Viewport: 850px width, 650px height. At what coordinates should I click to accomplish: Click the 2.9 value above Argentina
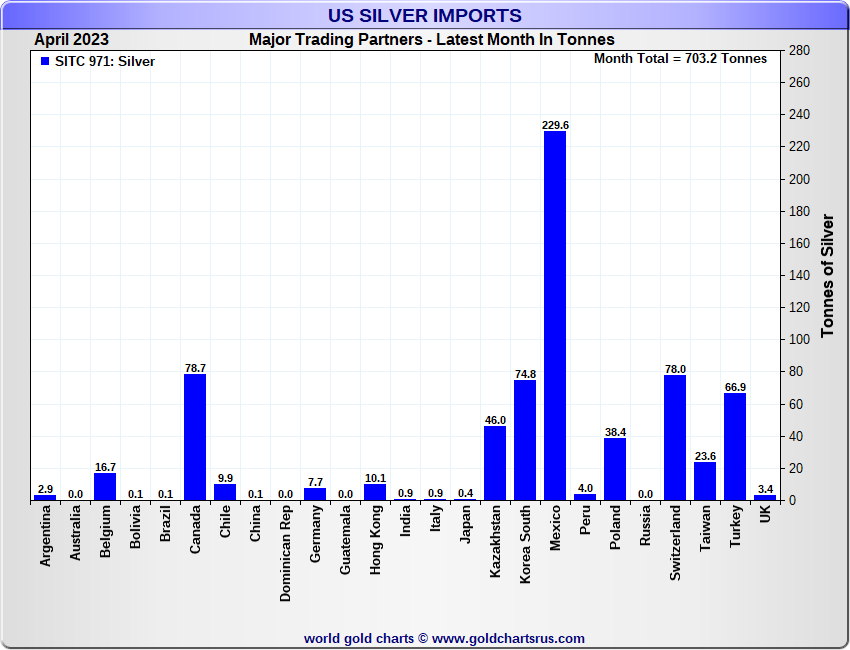[46, 489]
